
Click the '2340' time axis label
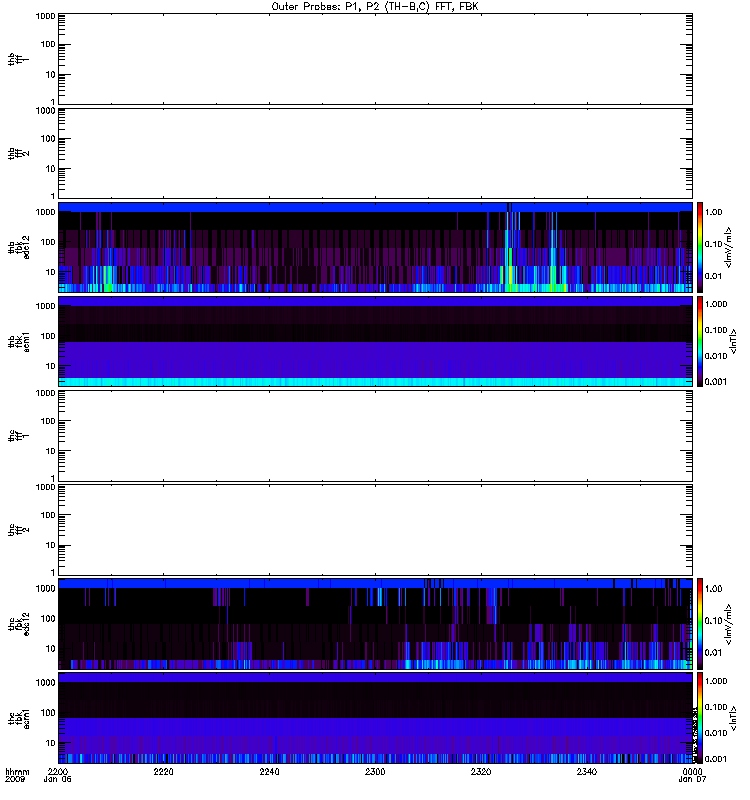point(587,772)
